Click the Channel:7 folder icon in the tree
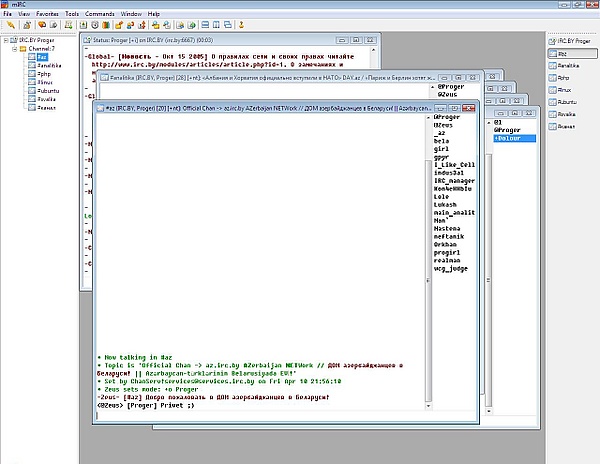Viewport: 600px width, 464px height. coord(22,47)
